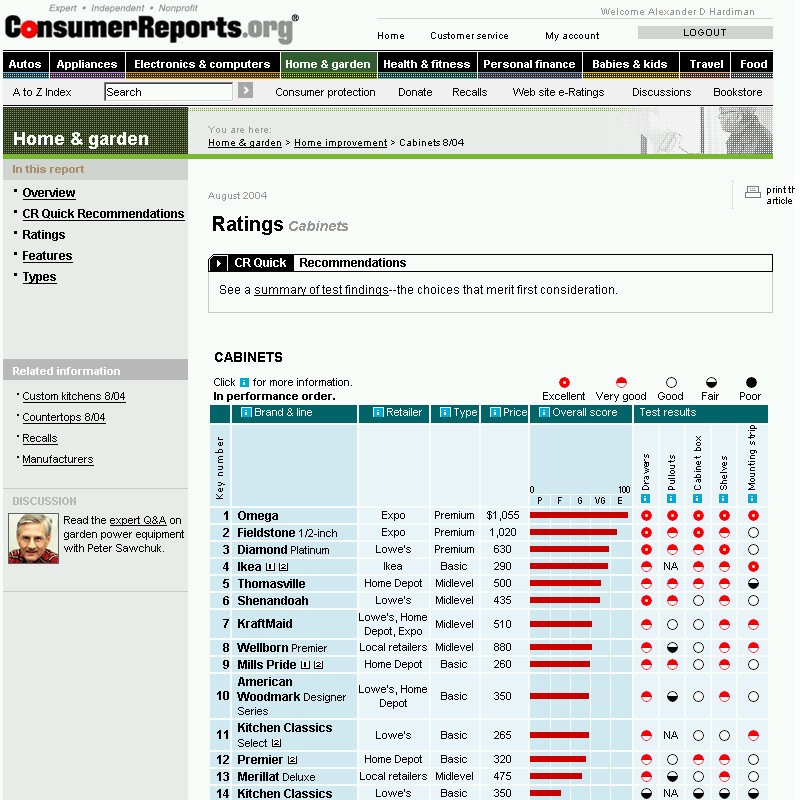Click info icon next to Type header
This screenshot has width=800, height=800.
445,412
